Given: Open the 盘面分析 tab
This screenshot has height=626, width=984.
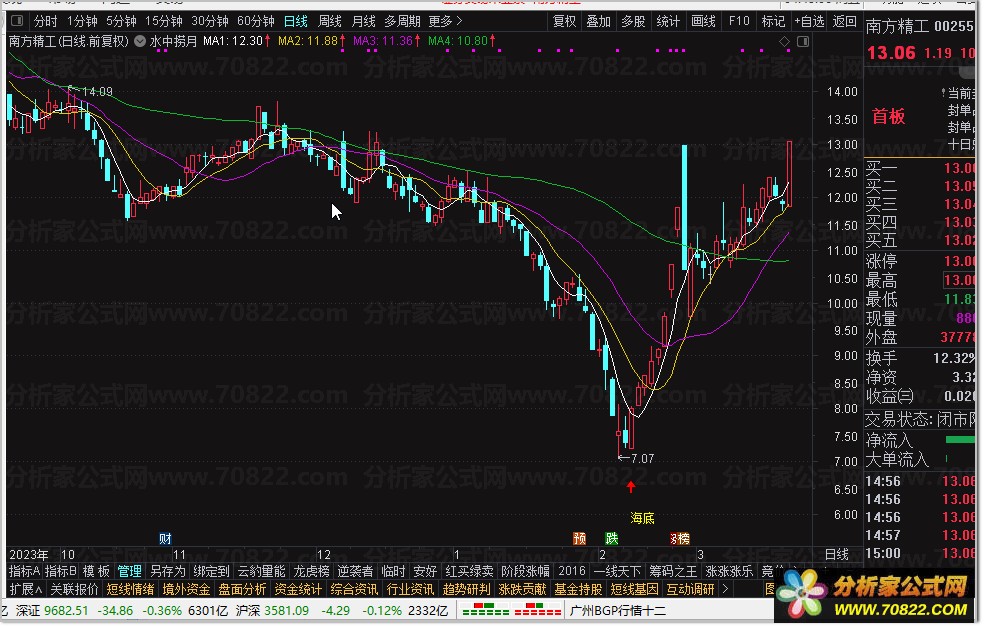Looking at the screenshot, I should click(242, 590).
